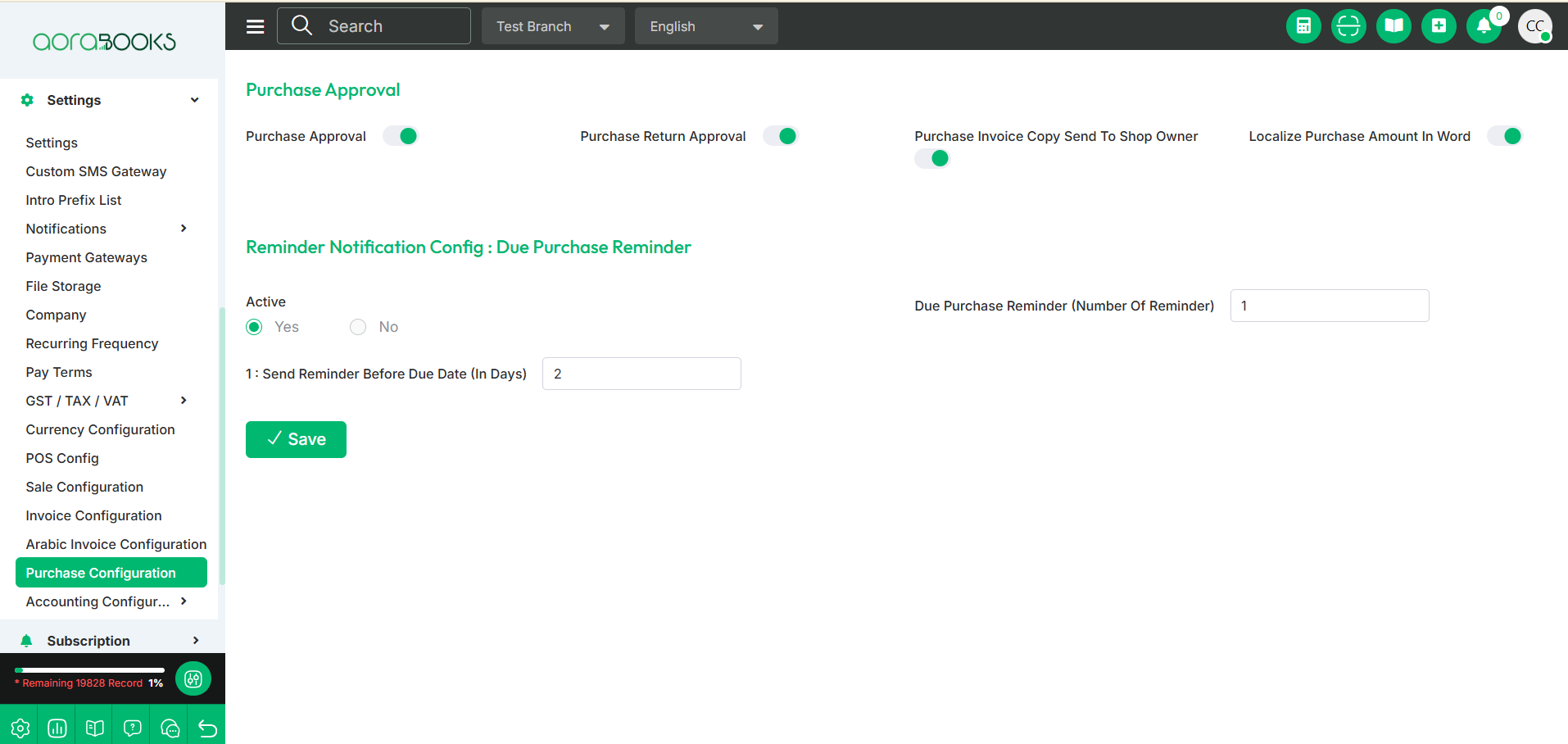This screenshot has width=1568, height=744.
Task: Open POS Config link
Action: (62, 458)
